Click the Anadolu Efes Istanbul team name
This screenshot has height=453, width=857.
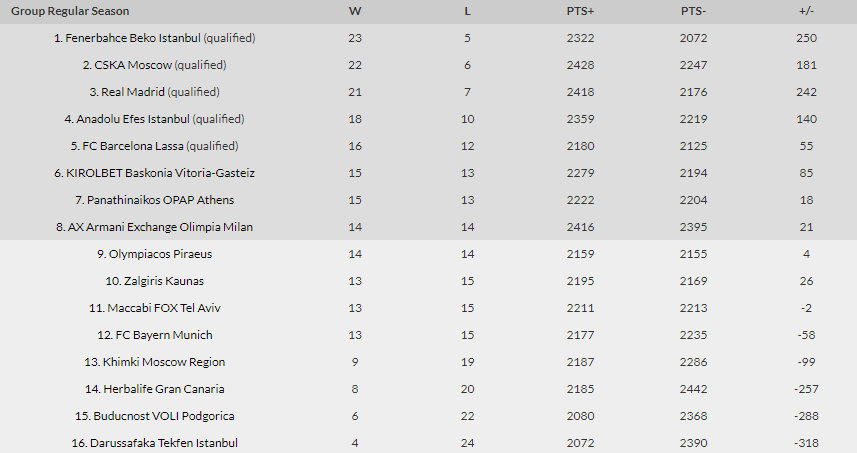click(133, 119)
